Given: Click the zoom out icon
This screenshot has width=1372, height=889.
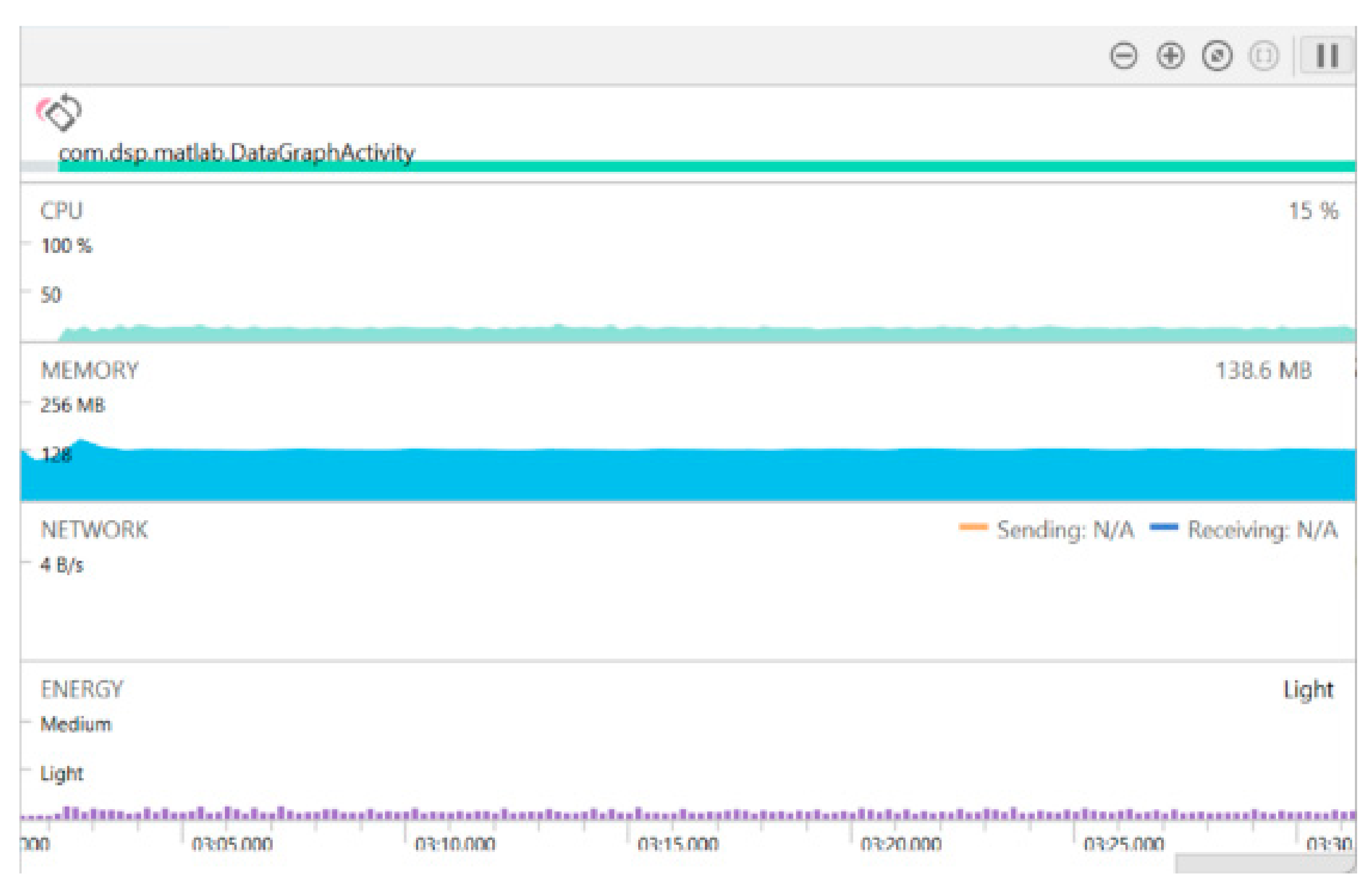Looking at the screenshot, I should click(1123, 56).
